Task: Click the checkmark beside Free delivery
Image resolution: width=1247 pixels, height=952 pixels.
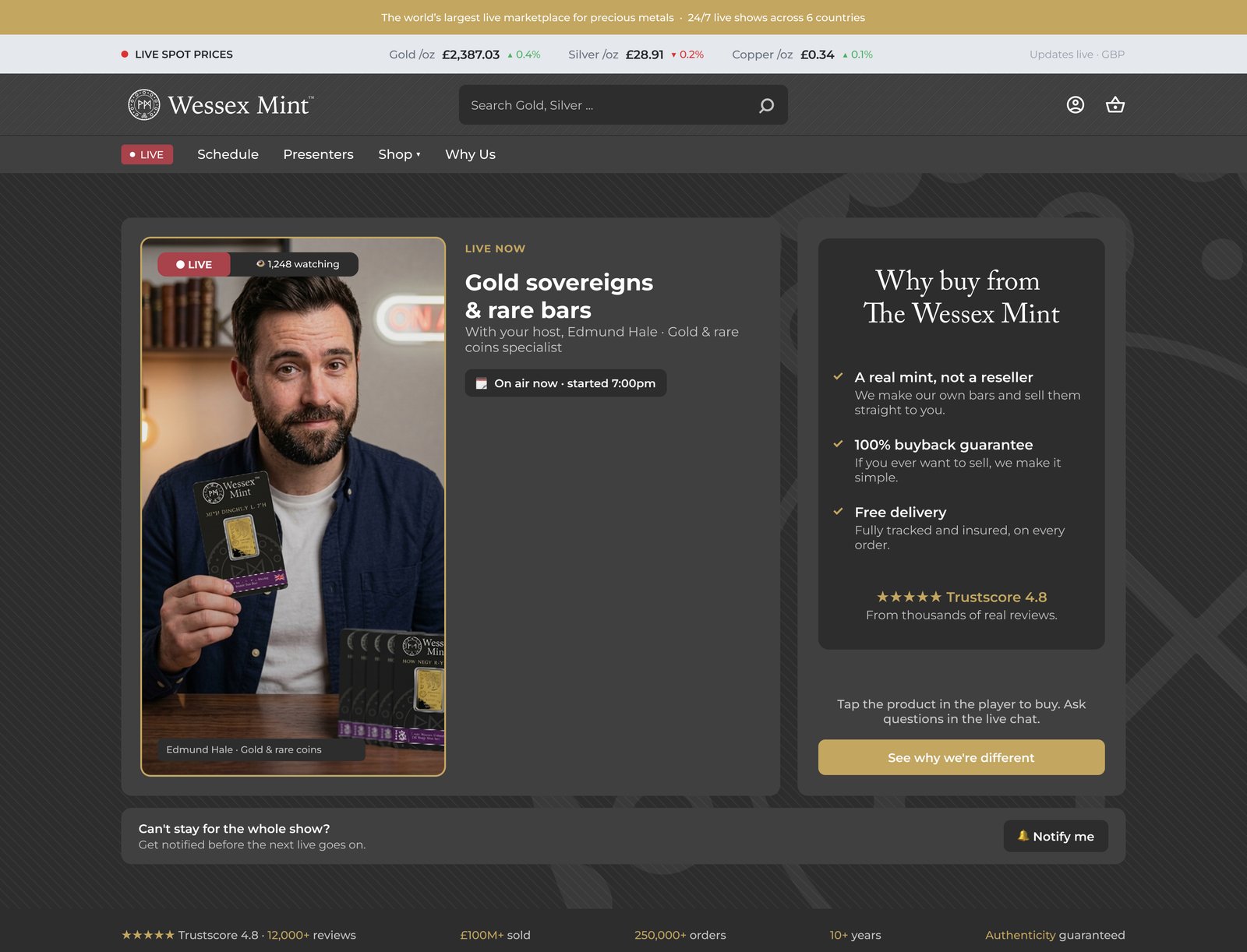Action: point(838,512)
